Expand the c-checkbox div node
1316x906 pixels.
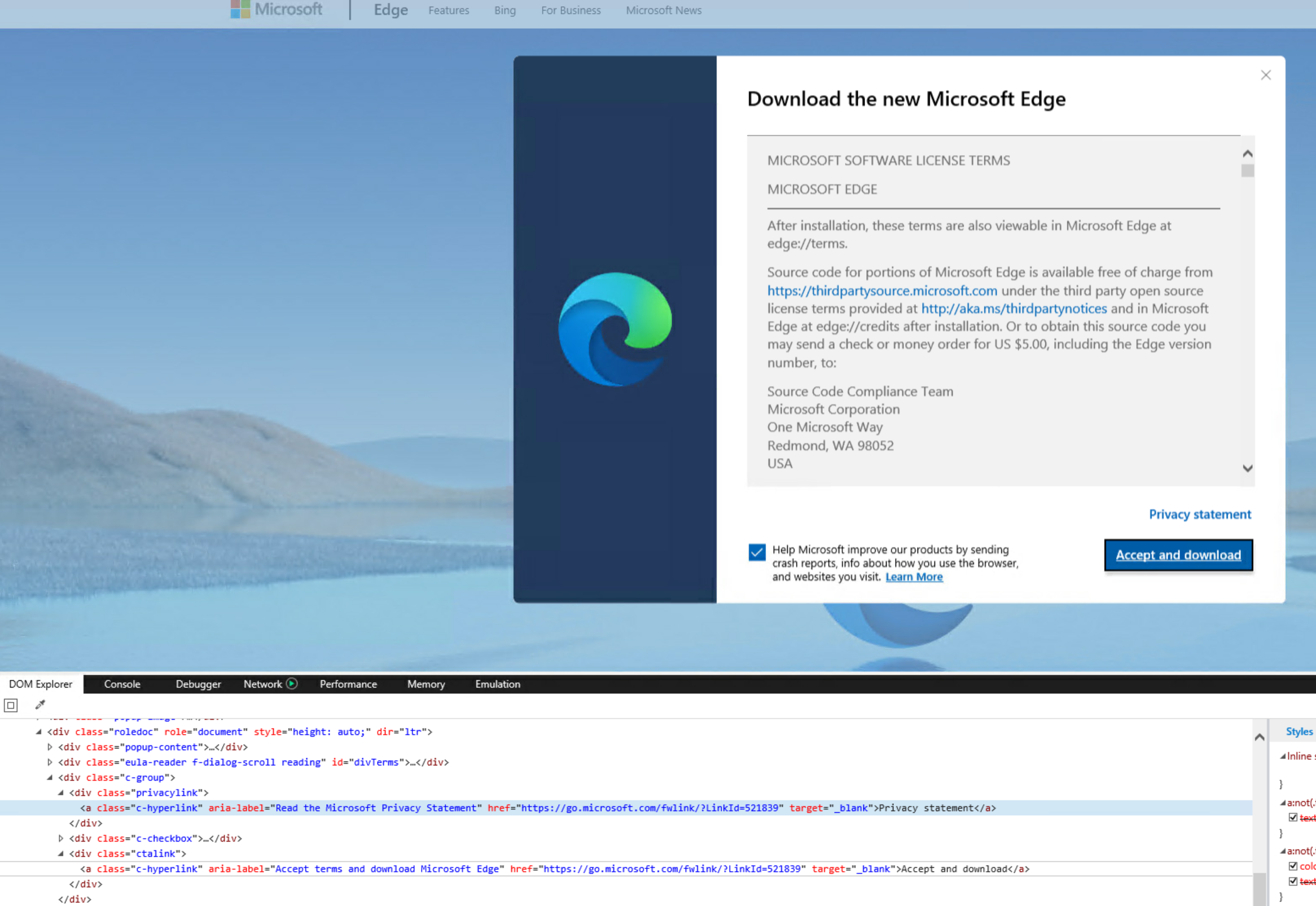click(x=61, y=838)
